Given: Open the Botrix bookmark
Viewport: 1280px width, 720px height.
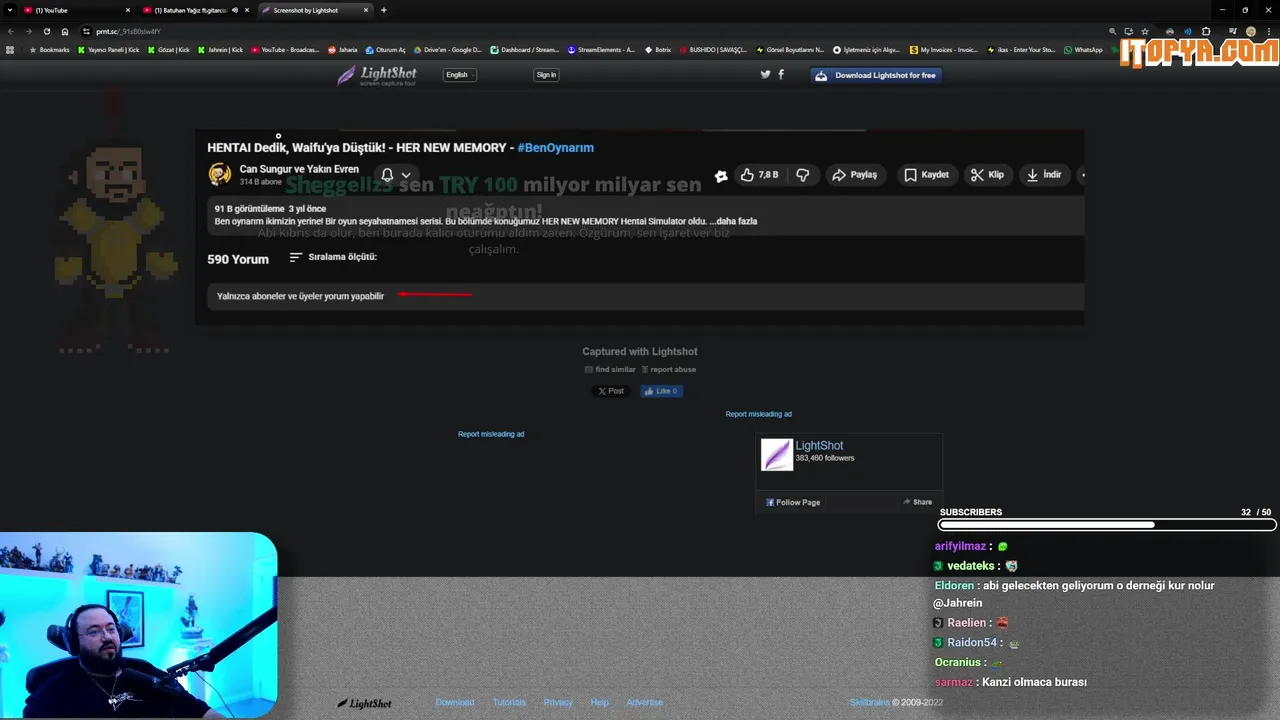Looking at the screenshot, I should coord(658,49).
